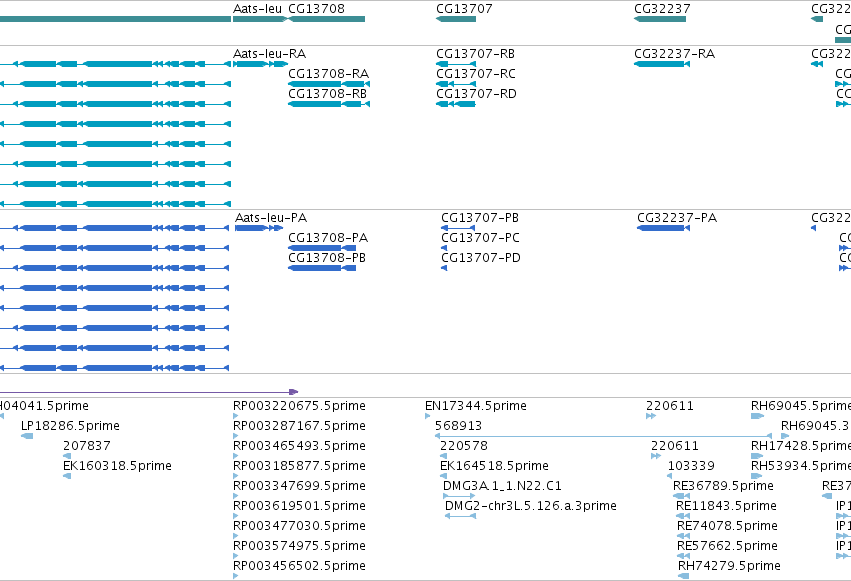Viewport: 851px width, 581px height.
Task: Select protein CG13707-PB
Action: point(480,218)
